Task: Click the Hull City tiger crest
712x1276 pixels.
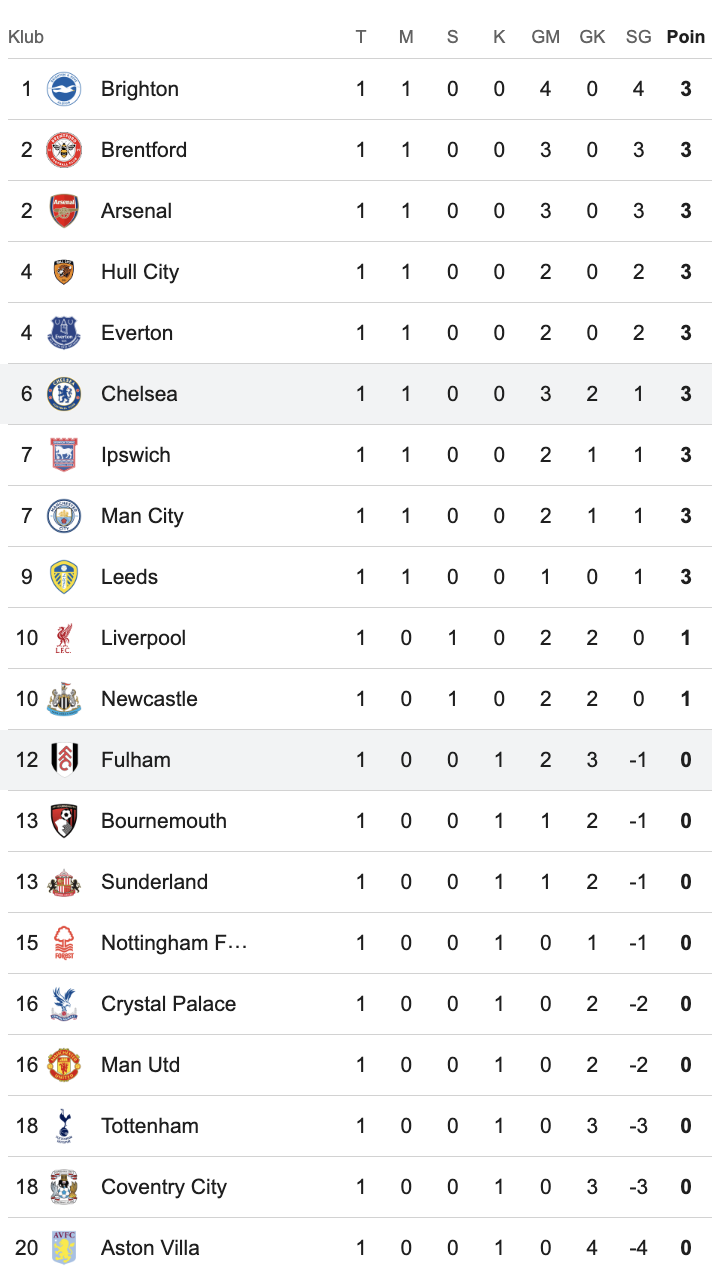Action: tap(64, 272)
